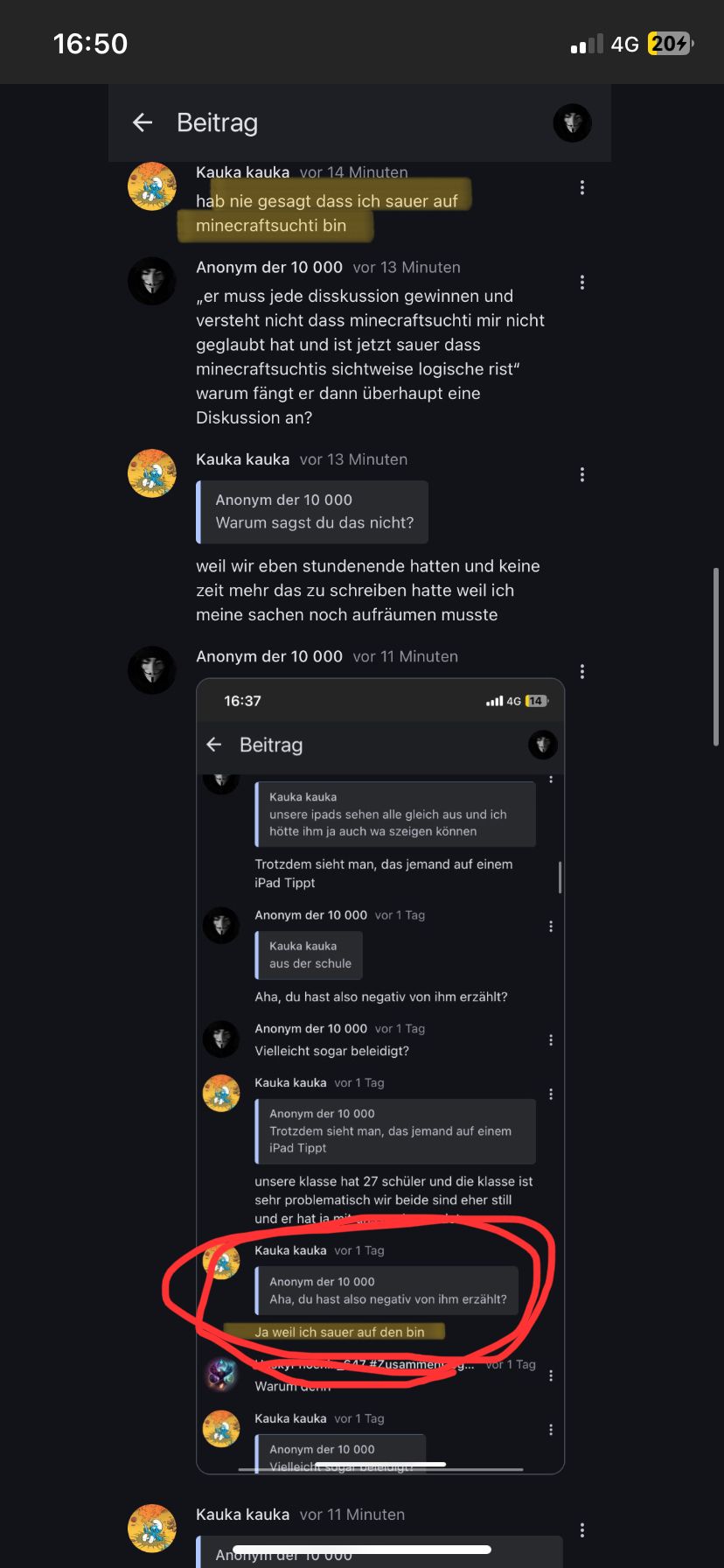Open Kauka kauka's username on 14-minute comment
The width and height of the screenshot is (724, 1568).
coord(242,172)
